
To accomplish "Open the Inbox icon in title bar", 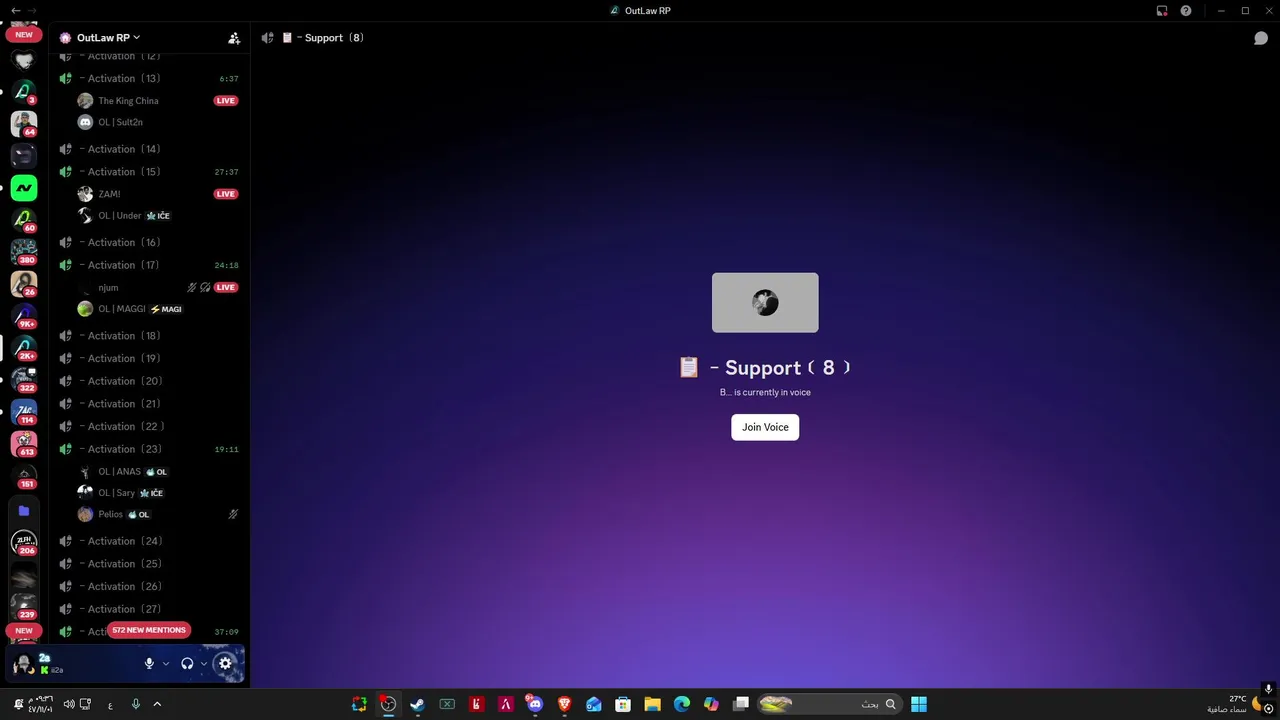I will 1162,11.
